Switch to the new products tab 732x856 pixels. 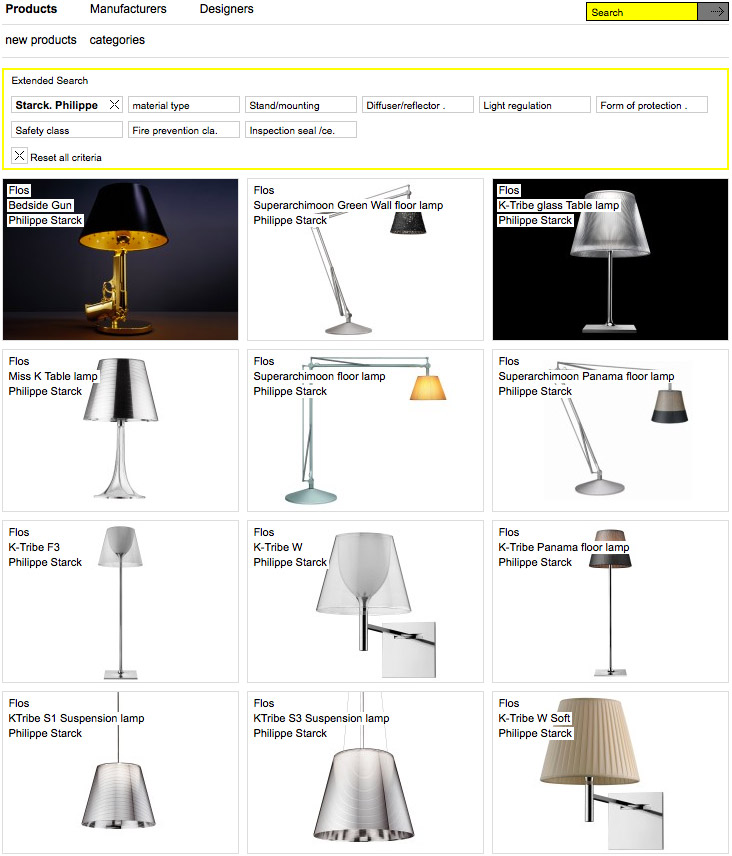click(41, 40)
